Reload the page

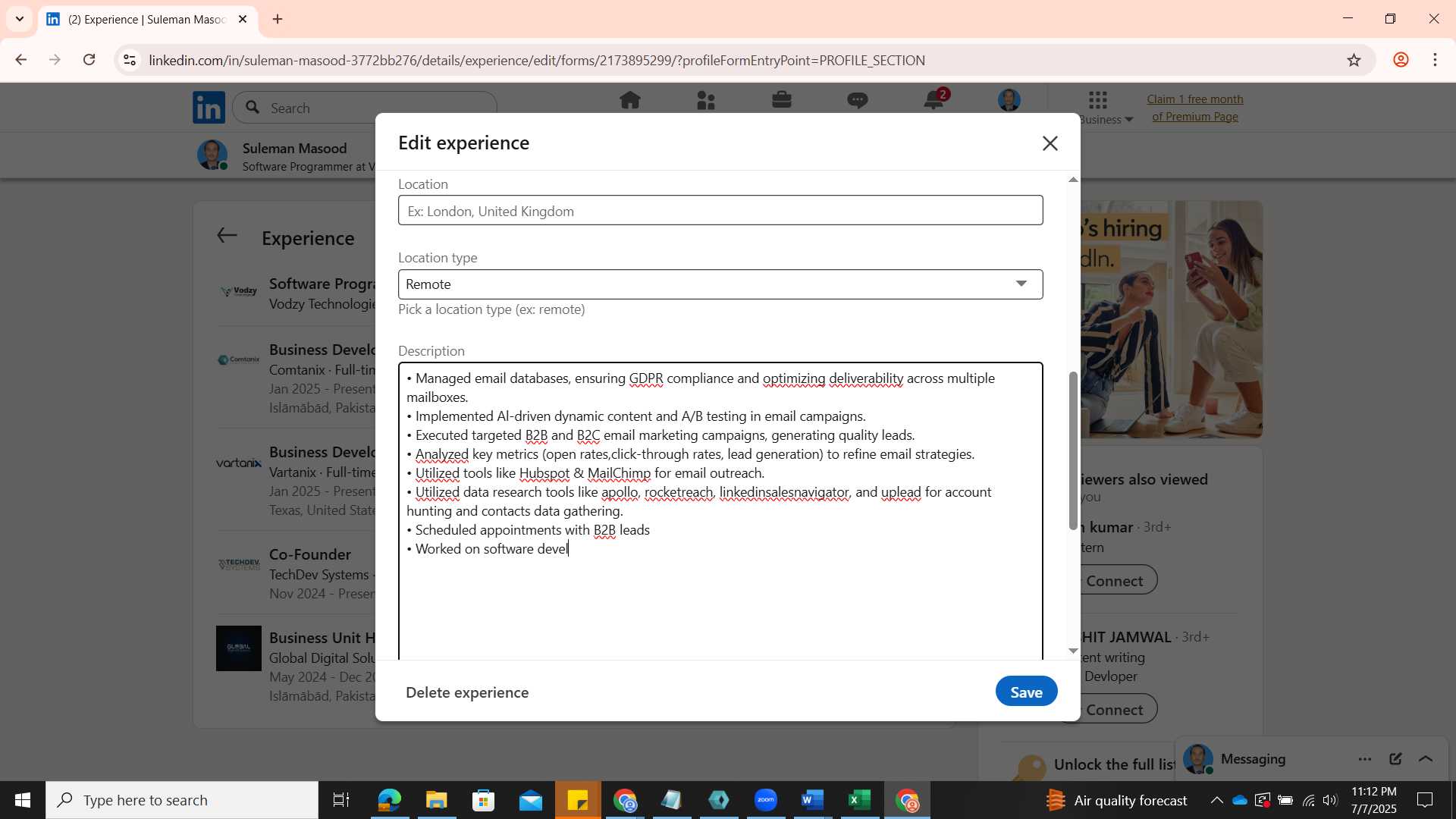89,60
